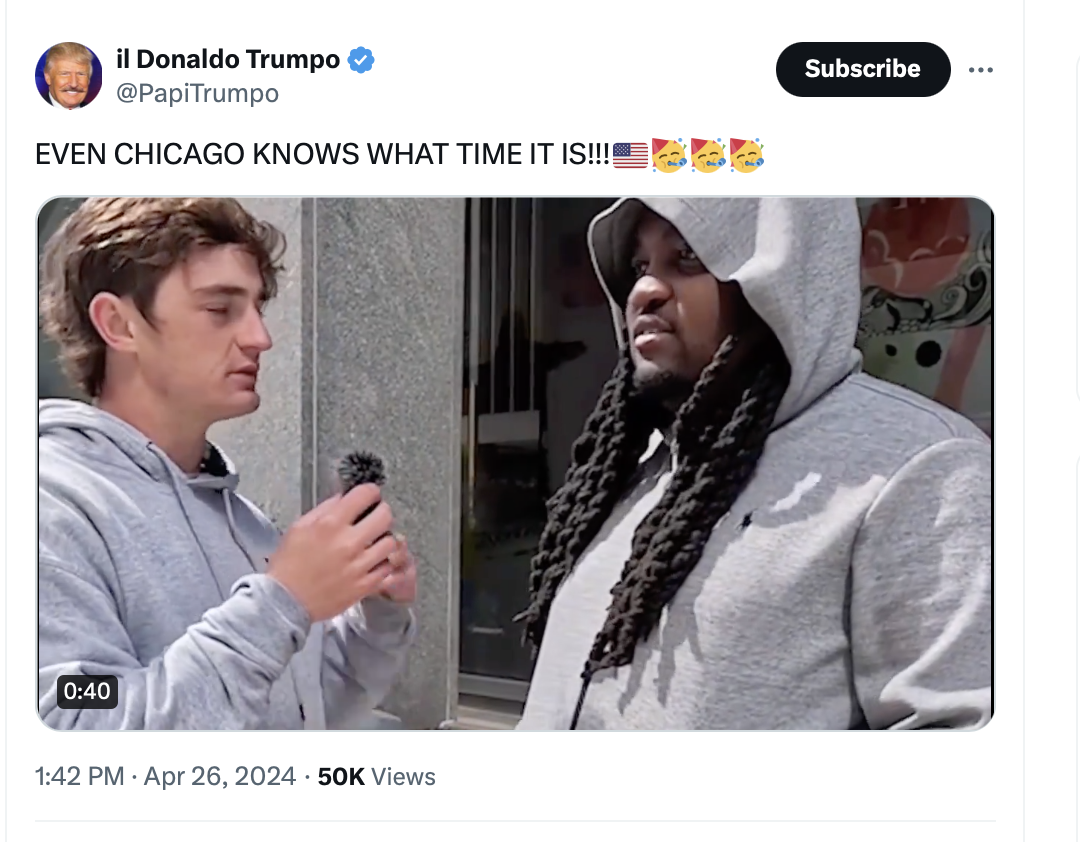Image resolution: width=1080 pixels, height=842 pixels.
Task: Click the Apr 26, 2024 date
Action: [220, 777]
